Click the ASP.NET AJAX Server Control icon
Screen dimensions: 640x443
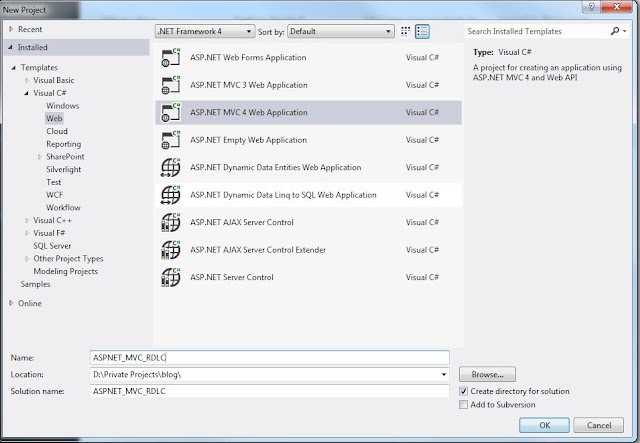pyautogui.click(x=171, y=222)
